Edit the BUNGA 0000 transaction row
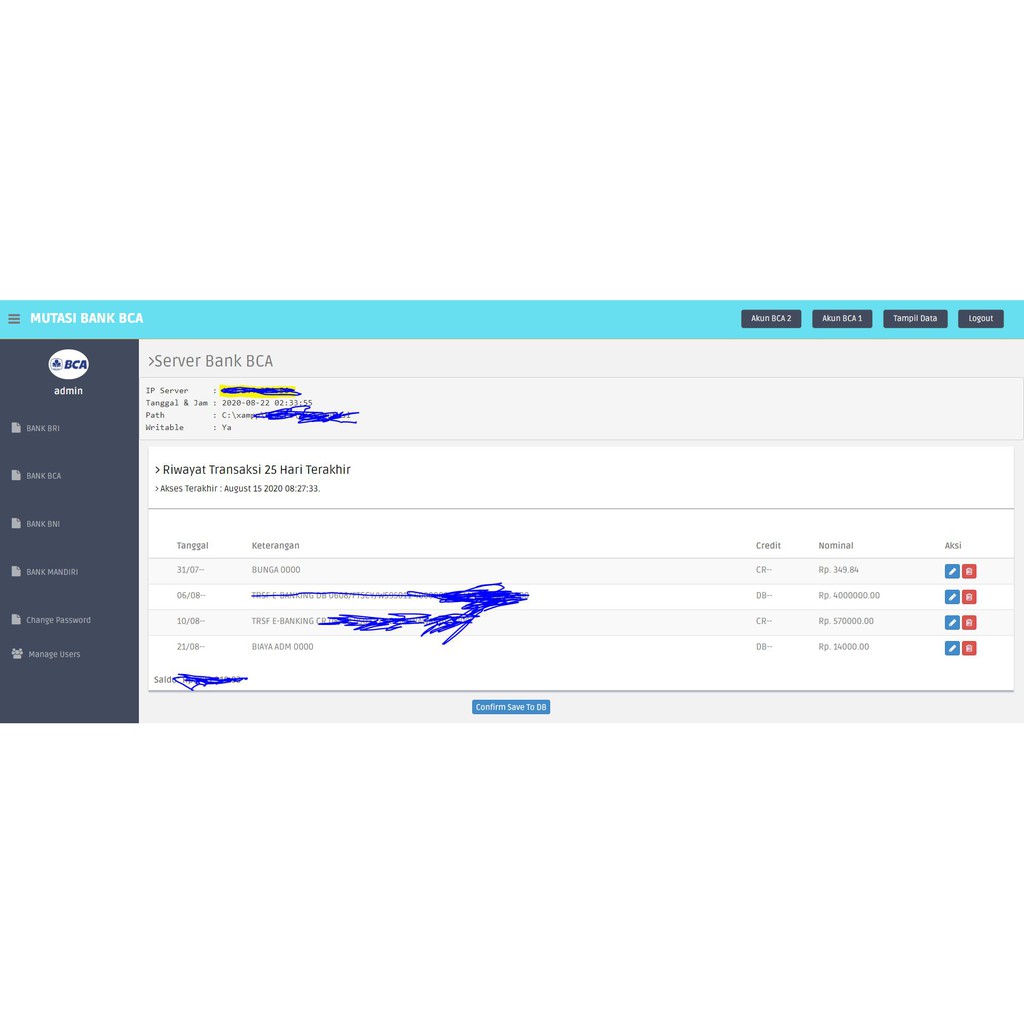This screenshot has width=1024, height=1024. tap(952, 571)
